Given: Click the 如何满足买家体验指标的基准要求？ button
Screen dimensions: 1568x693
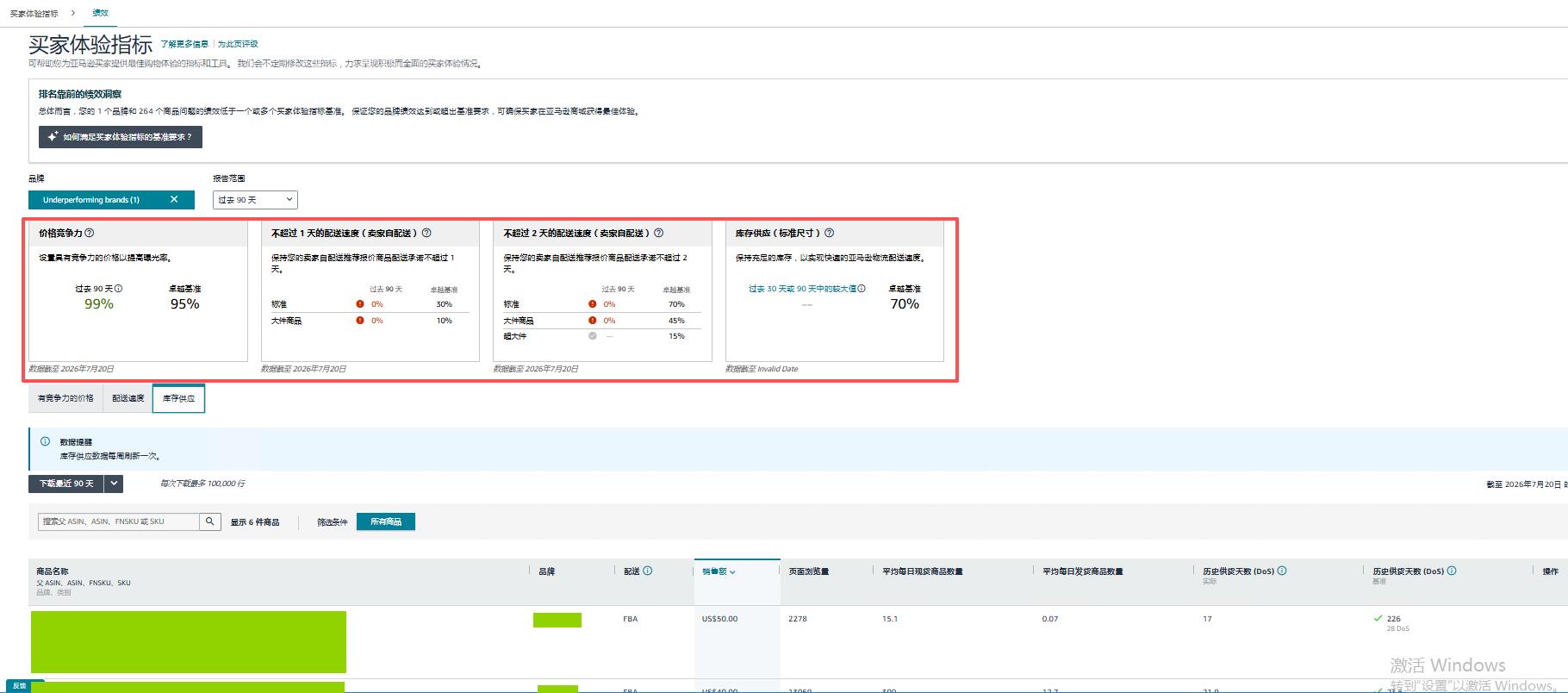Looking at the screenshot, I should click(x=121, y=137).
